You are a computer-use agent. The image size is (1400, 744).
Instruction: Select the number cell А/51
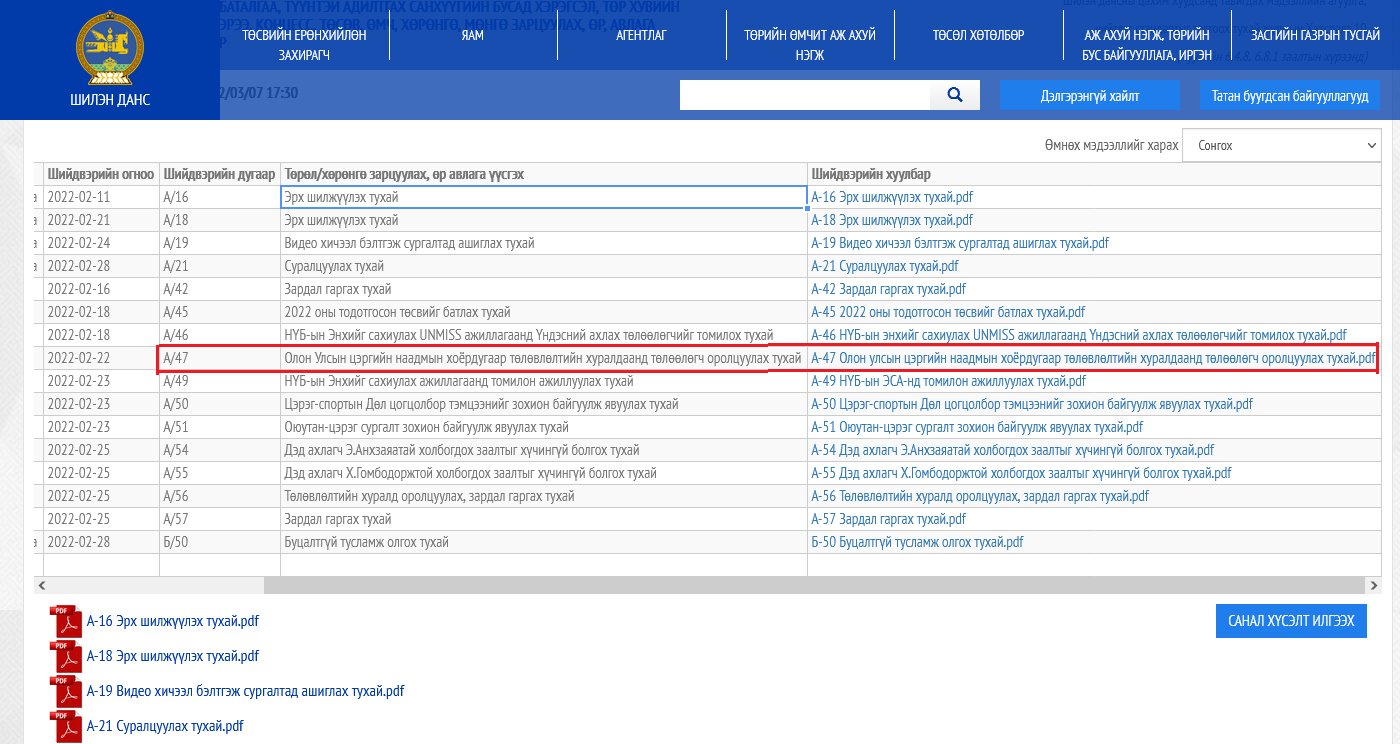(x=220, y=427)
